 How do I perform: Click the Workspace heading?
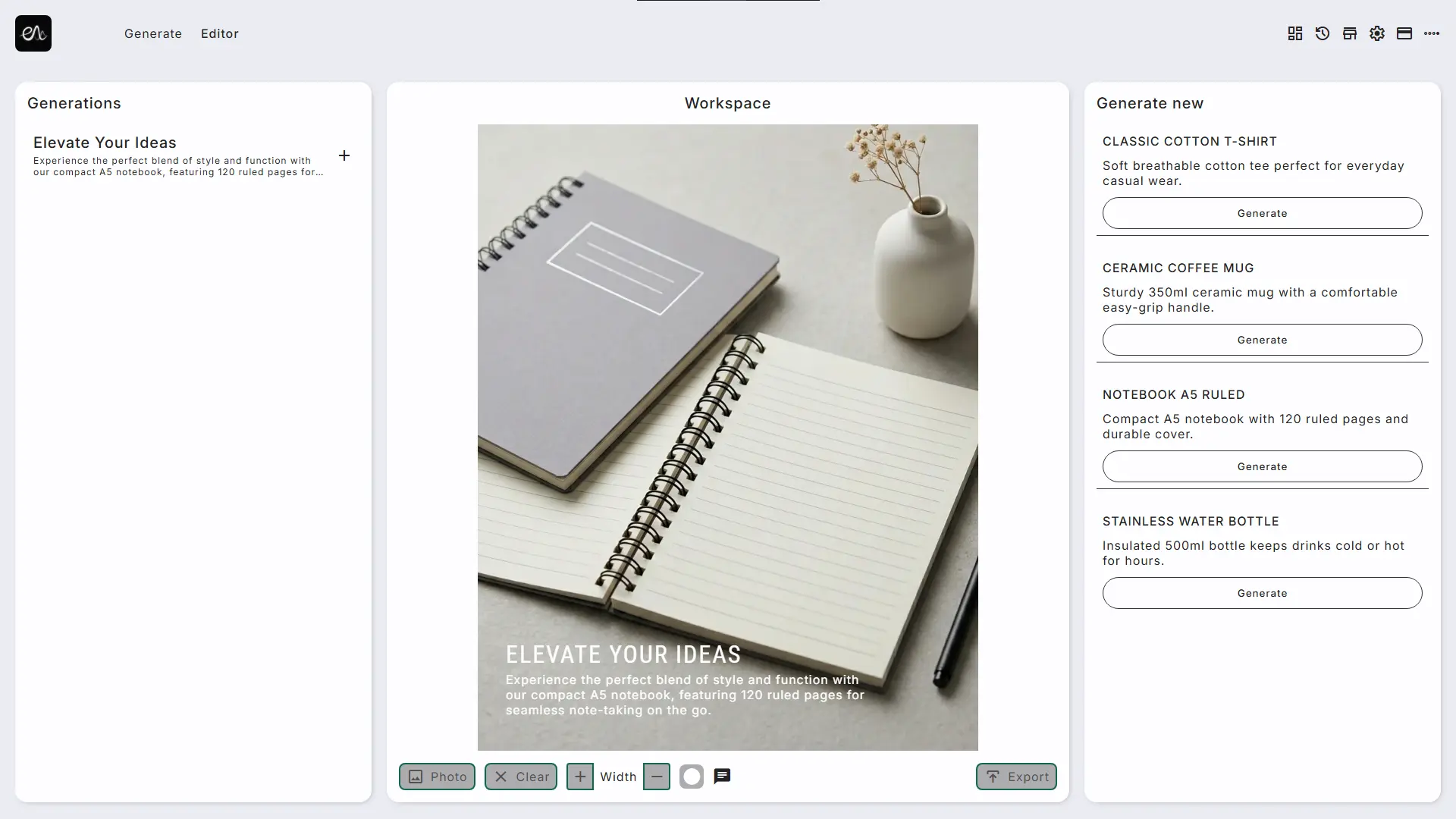(x=728, y=103)
